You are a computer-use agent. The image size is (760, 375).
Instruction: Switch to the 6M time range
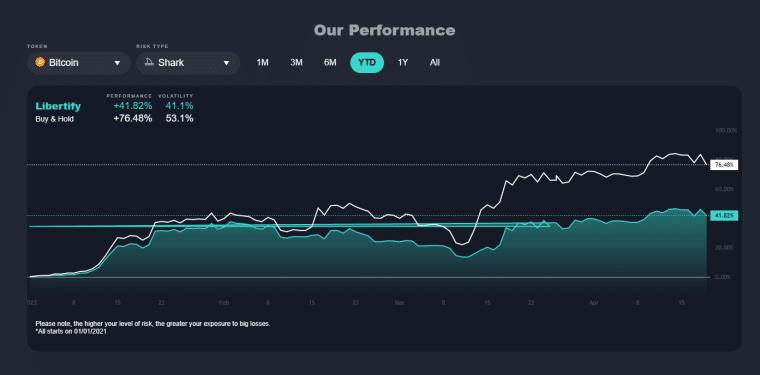point(330,62)
